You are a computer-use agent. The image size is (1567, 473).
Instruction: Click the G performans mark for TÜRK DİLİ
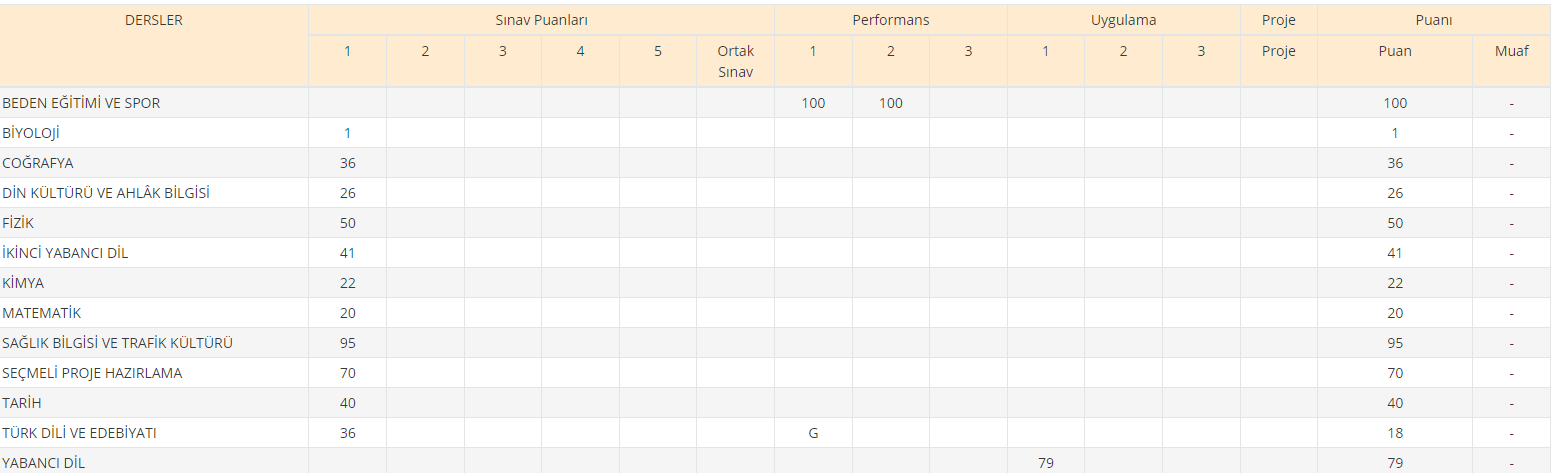pyautogui.click(x=812, y=433)
